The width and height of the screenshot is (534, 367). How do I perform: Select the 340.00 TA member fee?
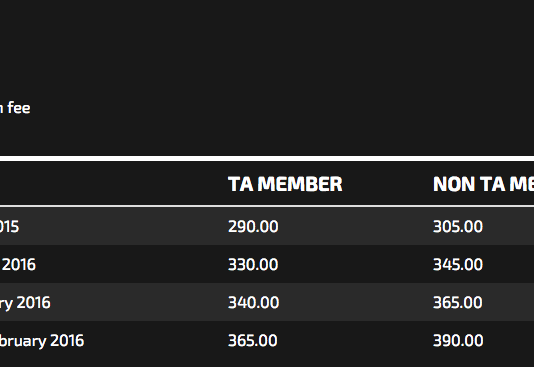(x=253, y=303)
